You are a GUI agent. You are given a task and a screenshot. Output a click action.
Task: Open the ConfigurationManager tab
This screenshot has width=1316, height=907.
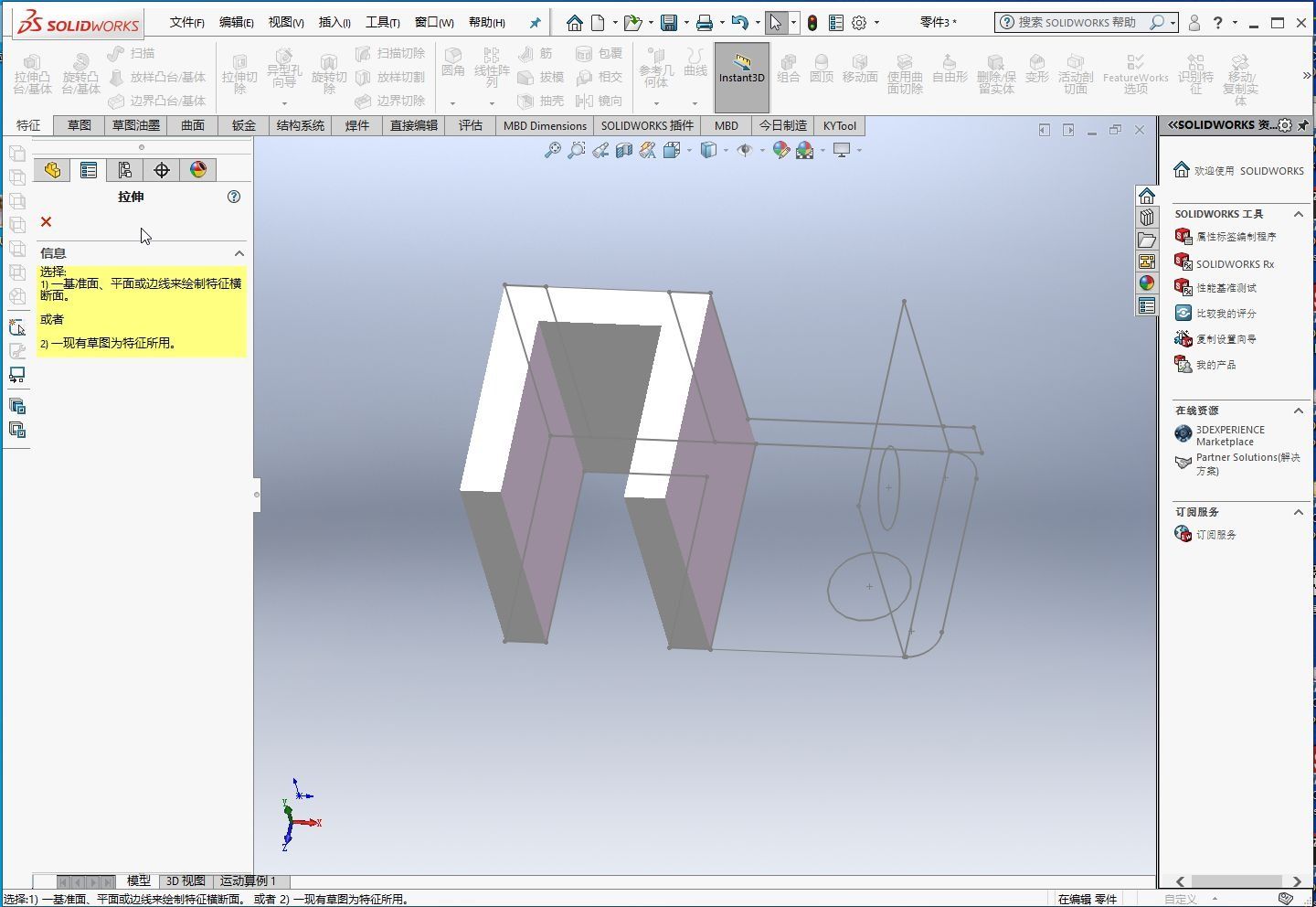(125, 170)
